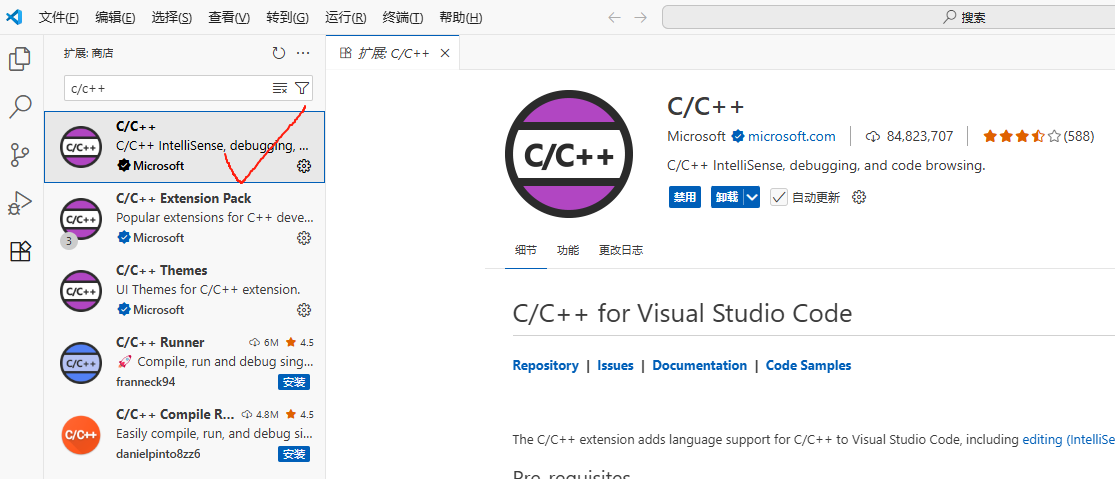Select C/C++ Compile Run extension icon

(x=81, y=434)
